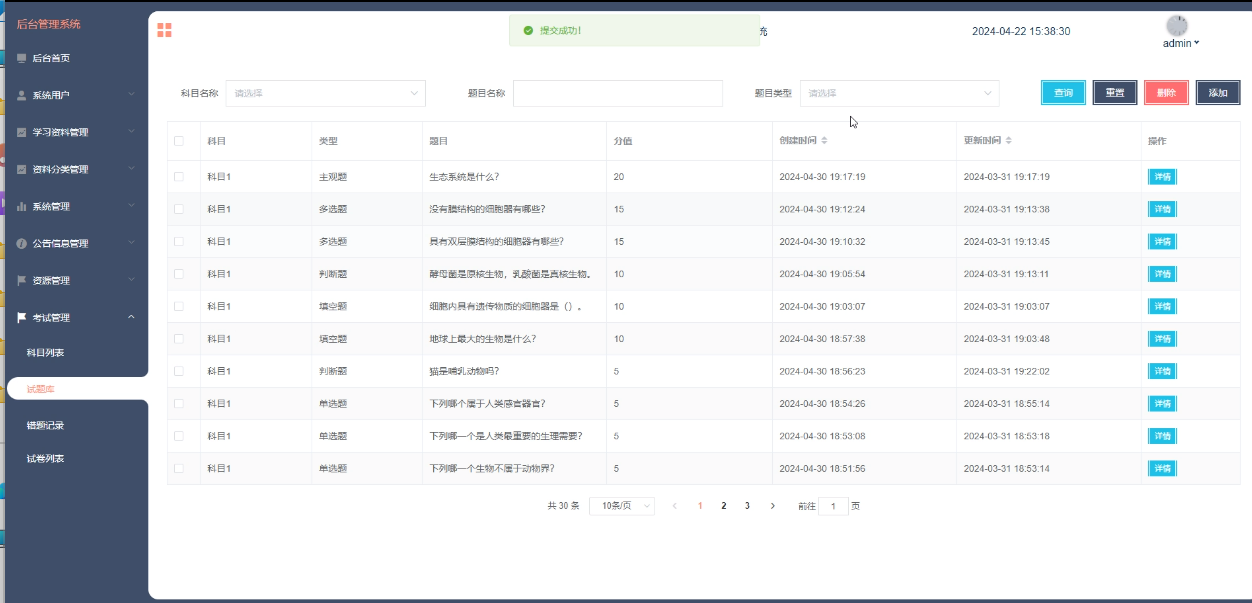Click the chart icon beside 资料分类管理

coord(22,169)
